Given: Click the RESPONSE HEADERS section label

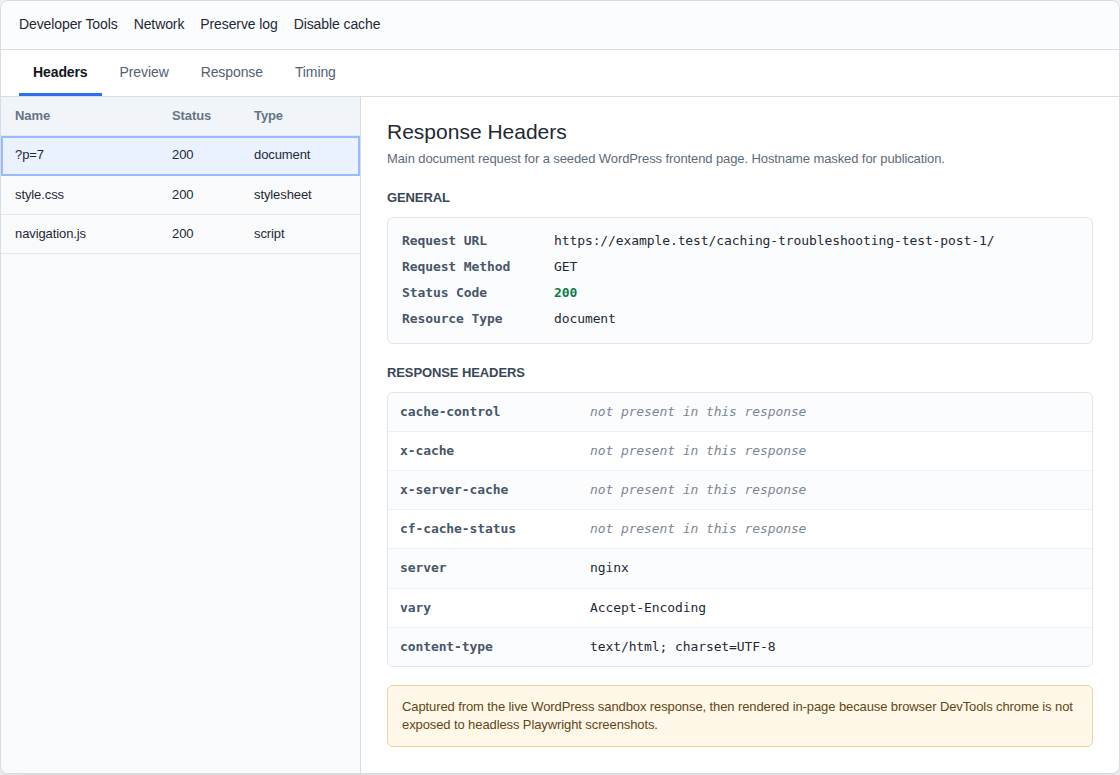Looking at the screenshot, I should (456, 373).
